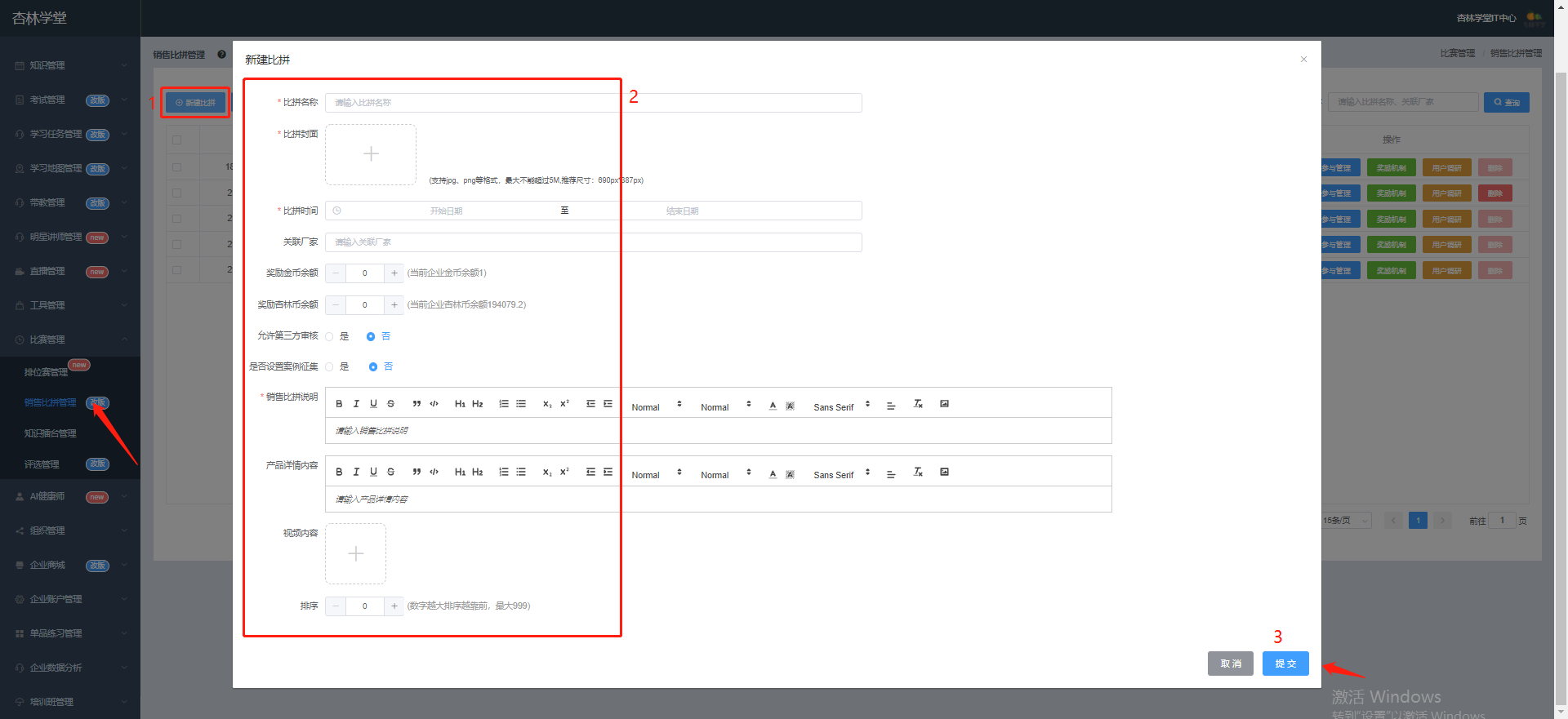The width and height of the screenshot is (1568, 719).
Task: Toggle bold in 销售比拼说明 editor
Action: point(339,404)
